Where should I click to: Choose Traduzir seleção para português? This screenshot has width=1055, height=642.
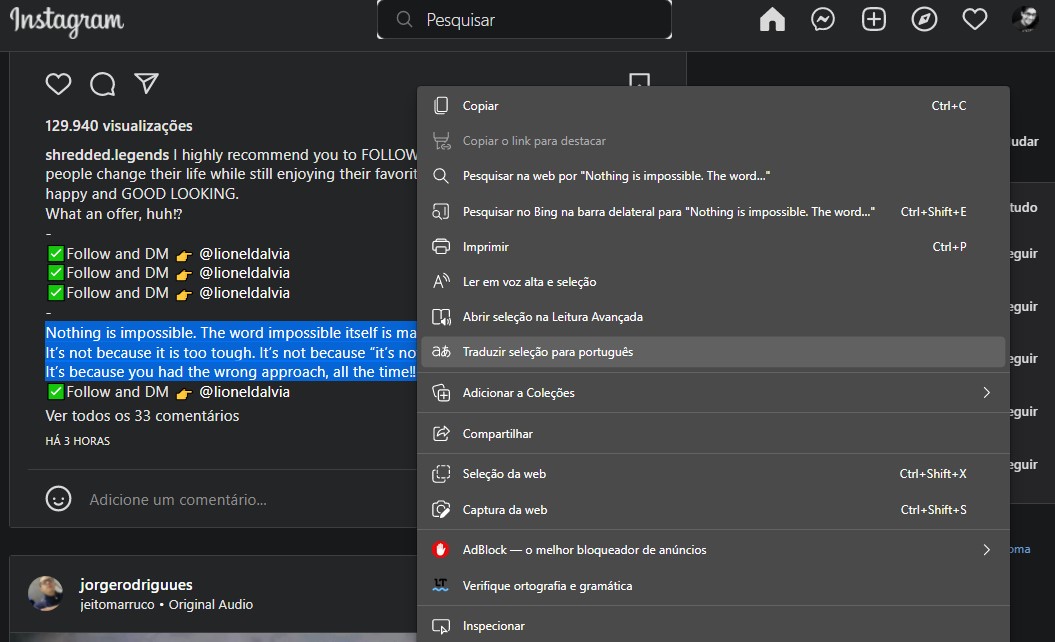(x=713, y=352)
